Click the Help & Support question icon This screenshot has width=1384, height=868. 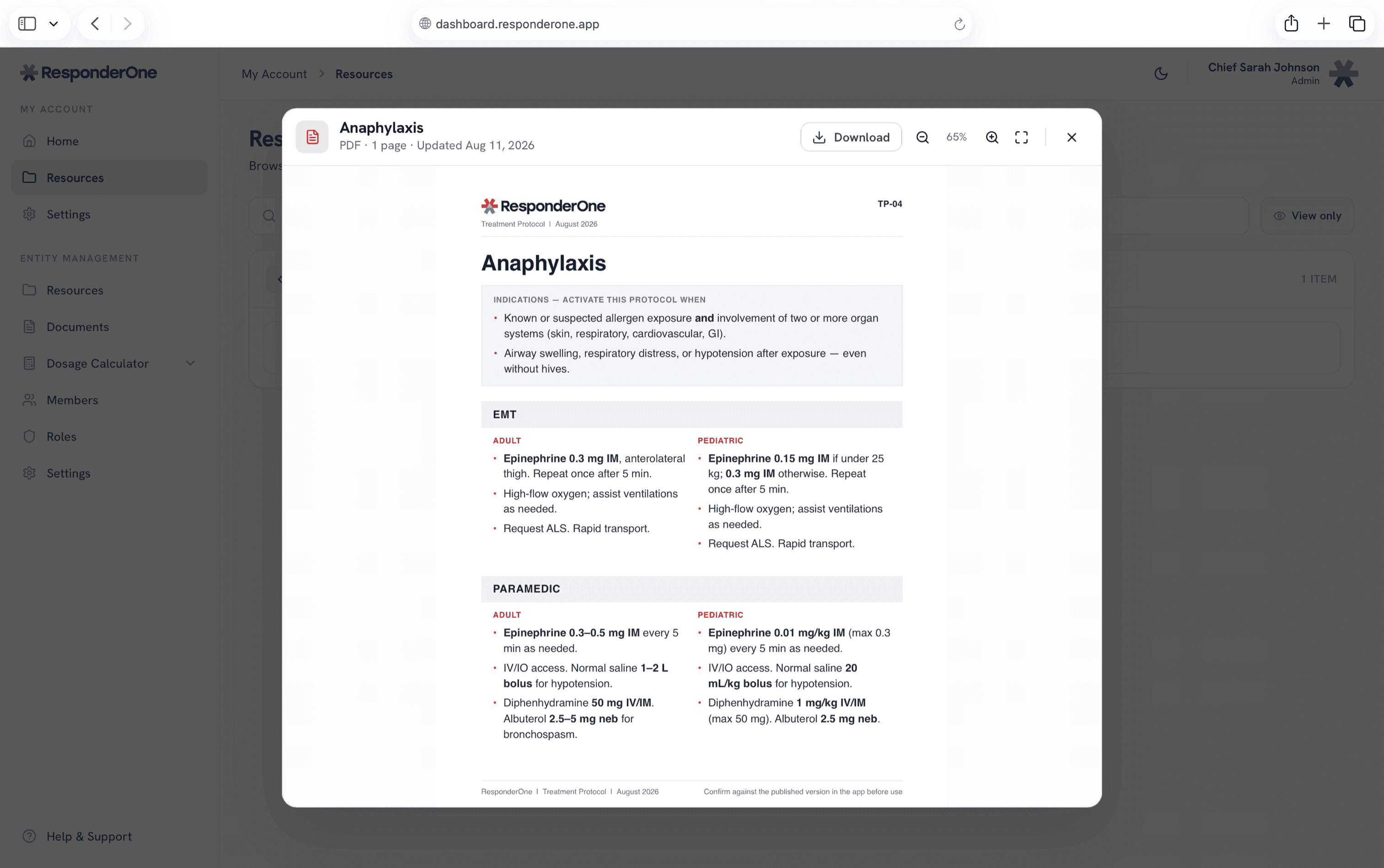pyautogui.click(x=29, y=836)
